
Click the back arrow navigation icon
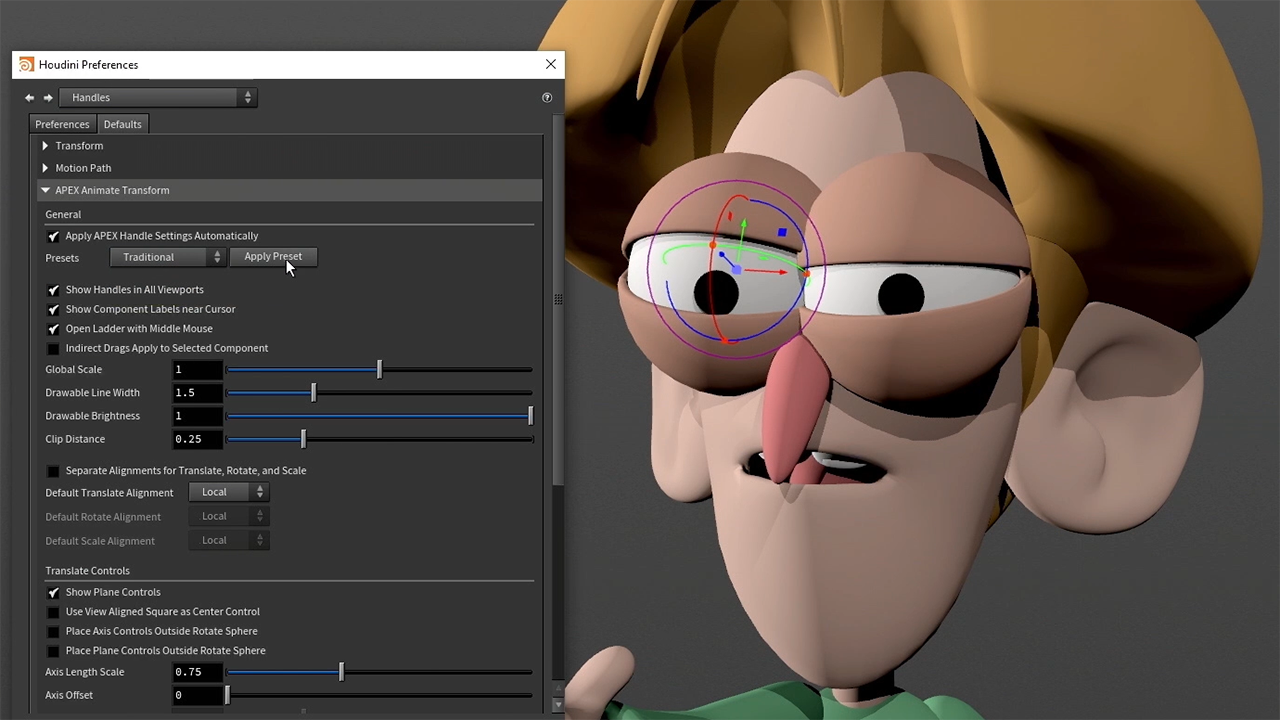[29, 98]
